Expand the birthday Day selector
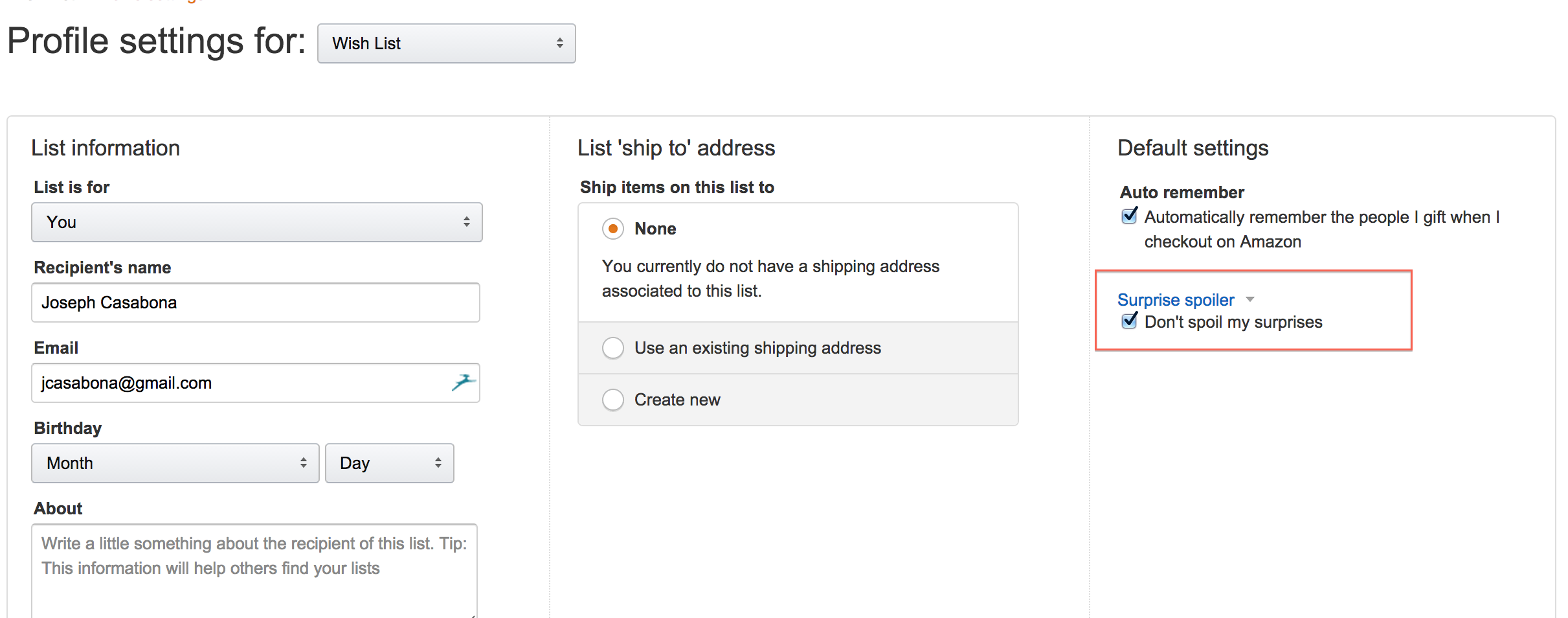 390,463
